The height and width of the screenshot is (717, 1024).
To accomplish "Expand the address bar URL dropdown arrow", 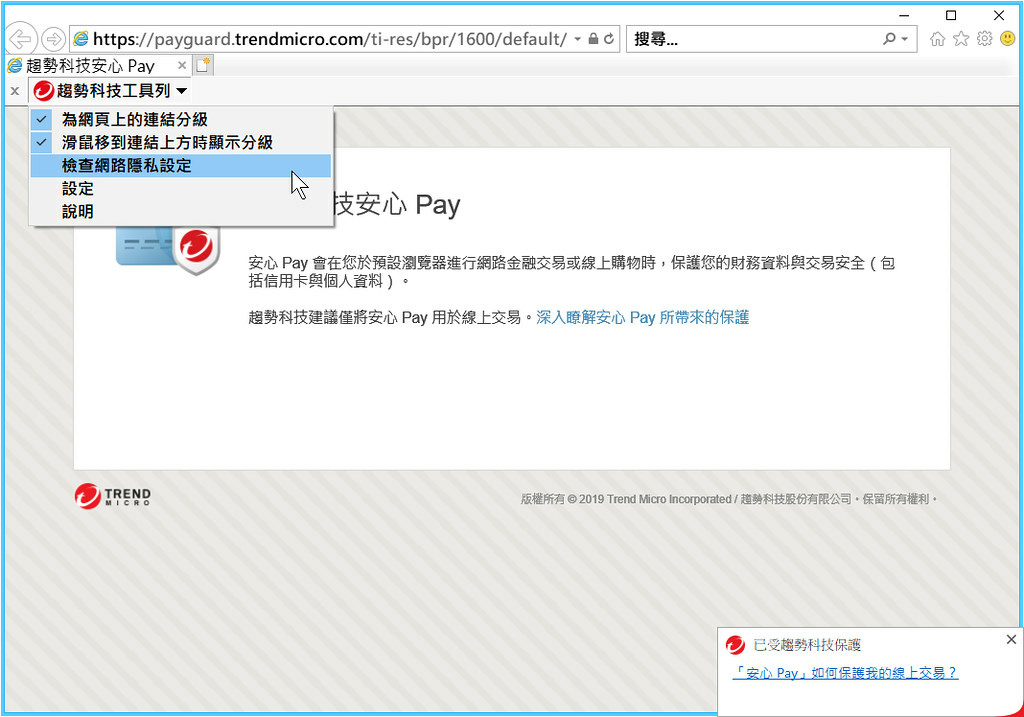I will (x=577, y=39).
